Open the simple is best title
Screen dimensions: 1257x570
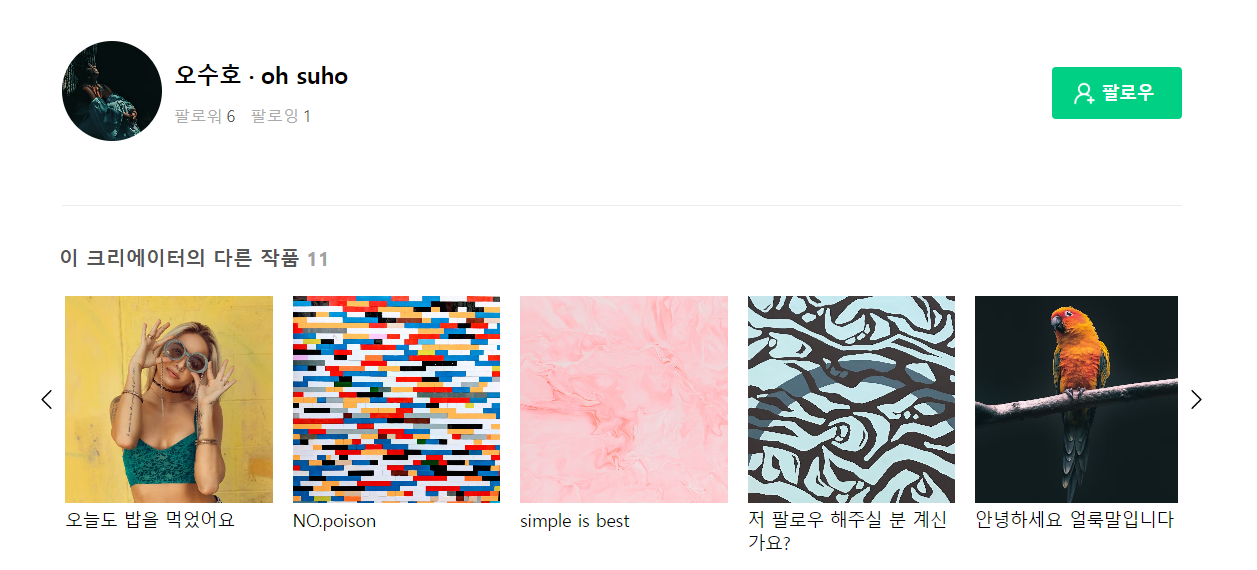(575, 521)
